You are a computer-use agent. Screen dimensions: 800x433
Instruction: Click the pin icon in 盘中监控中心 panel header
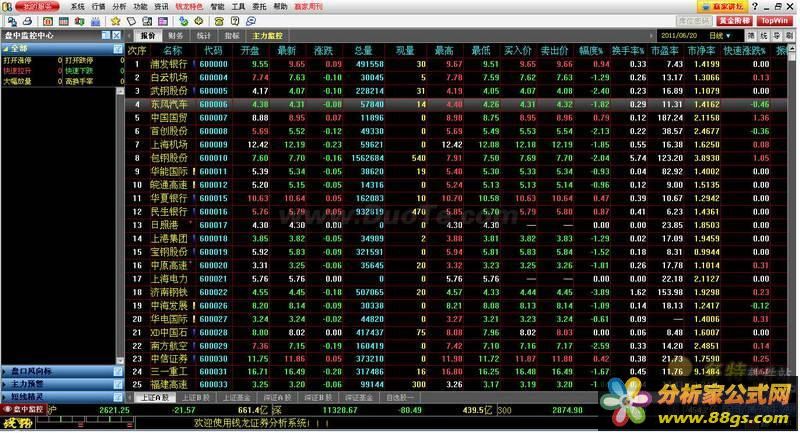click(x=106, y=35)
